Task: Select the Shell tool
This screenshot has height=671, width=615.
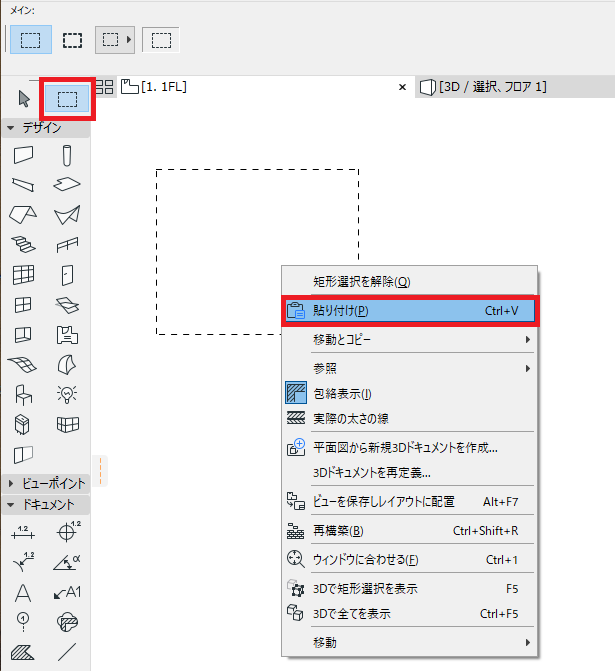Action: pos(67,214)
